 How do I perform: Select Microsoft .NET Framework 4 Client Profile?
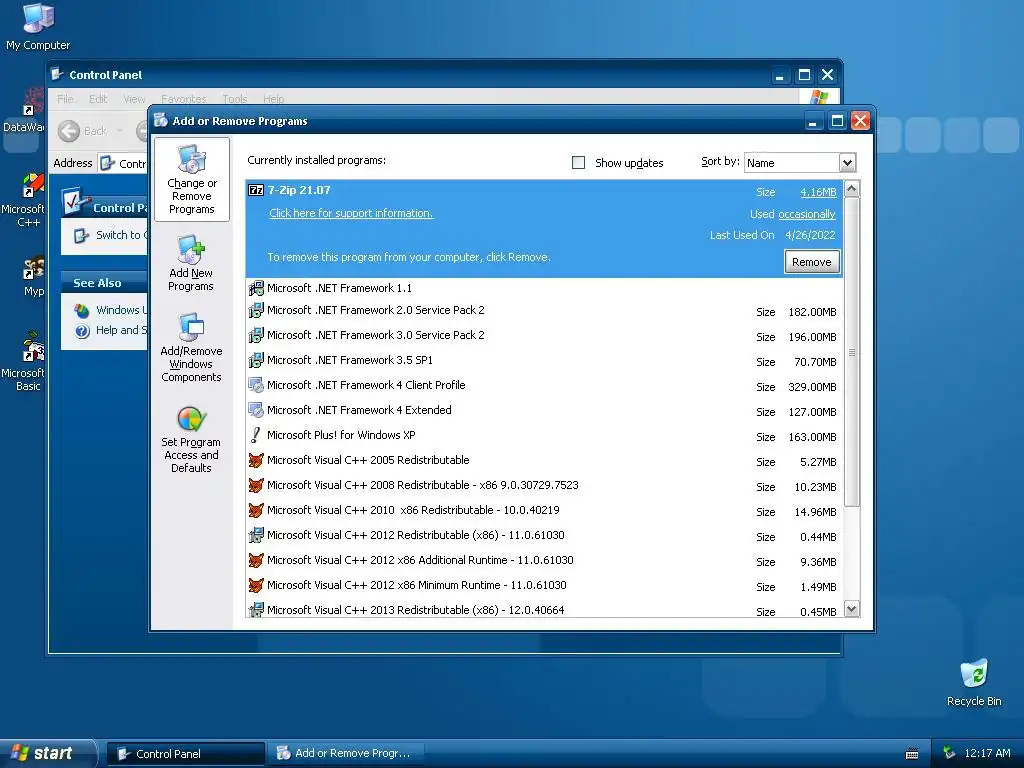click(x=544, y=386)
